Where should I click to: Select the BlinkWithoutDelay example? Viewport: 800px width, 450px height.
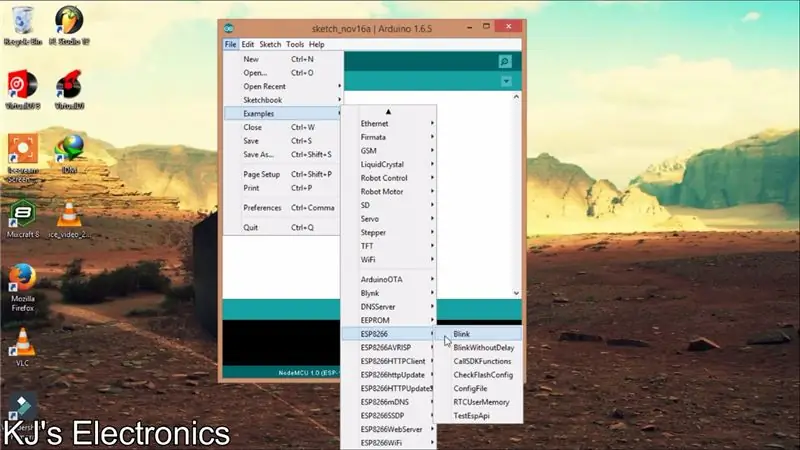(x=479, y=347)
